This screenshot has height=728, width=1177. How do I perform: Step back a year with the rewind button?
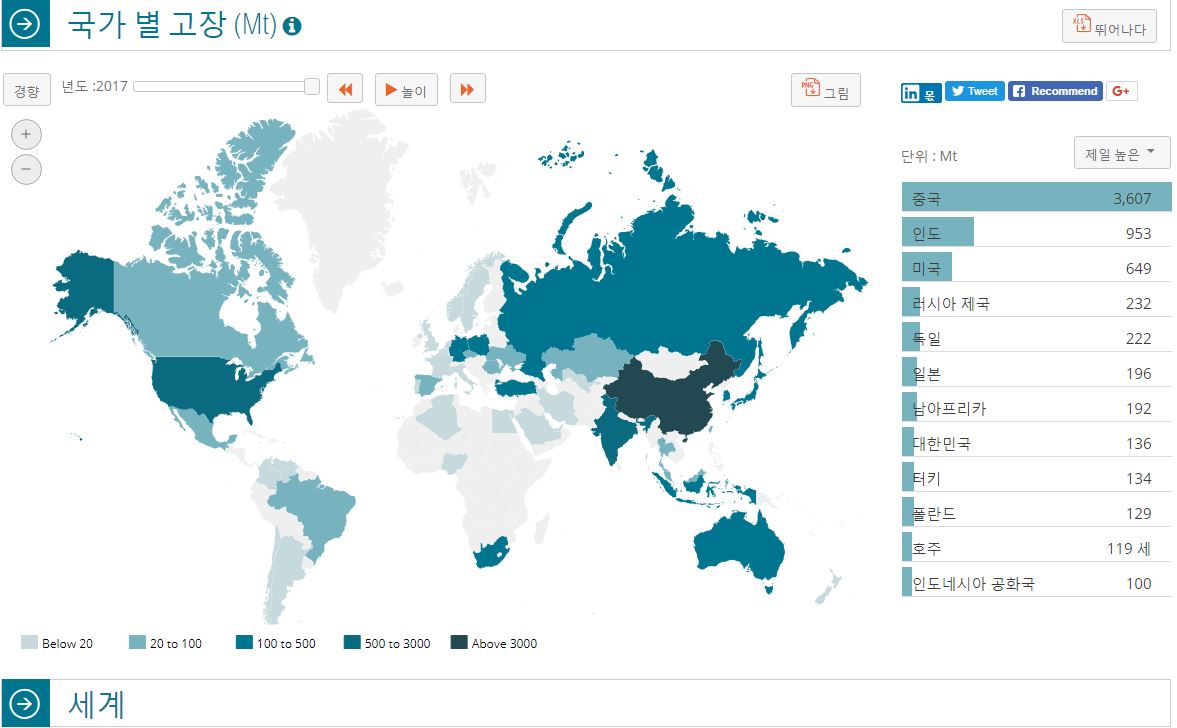(344, 89)
